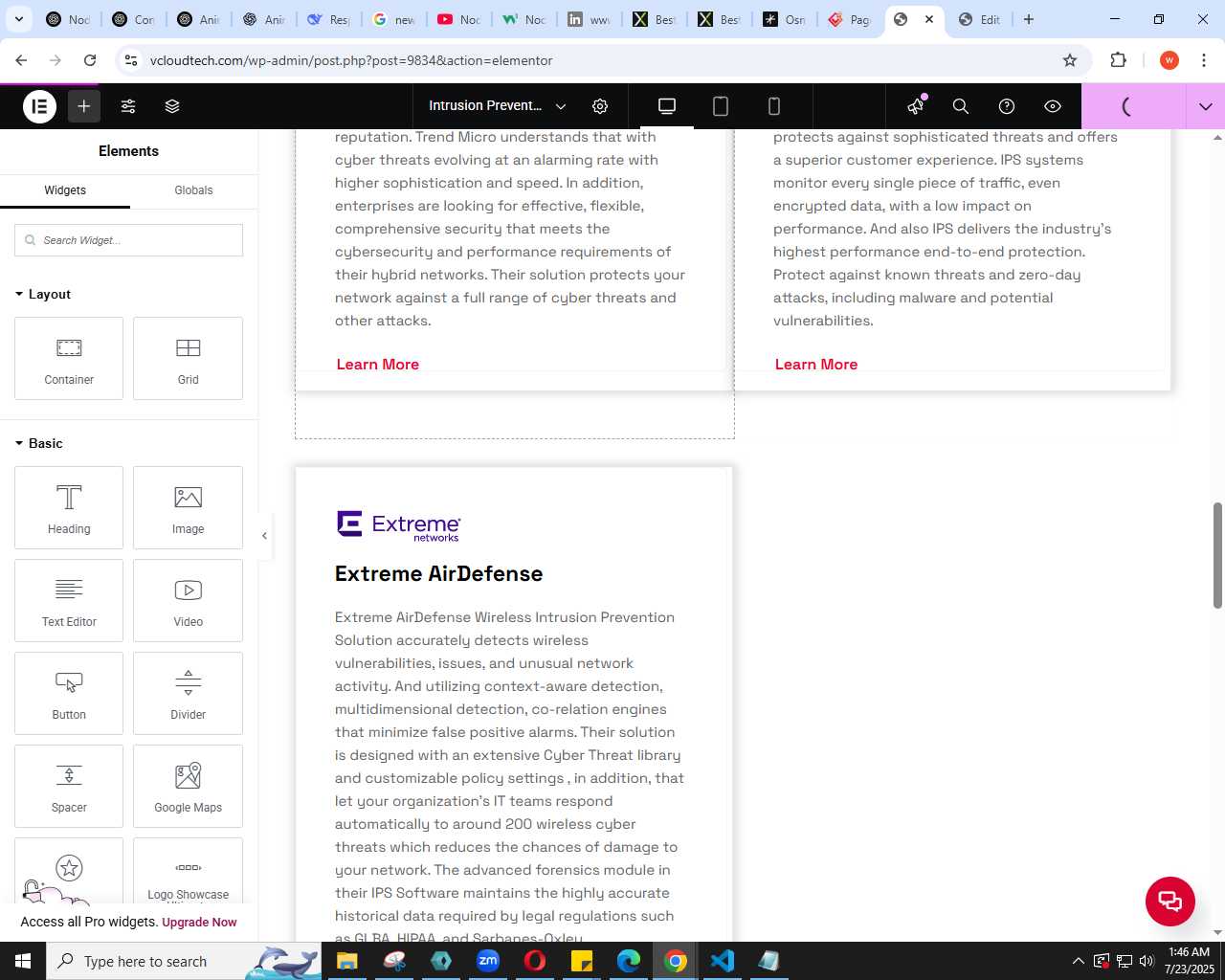Select the Google Maps widget
Viewport: 1225px width, 980px height.
coord(188,787)
